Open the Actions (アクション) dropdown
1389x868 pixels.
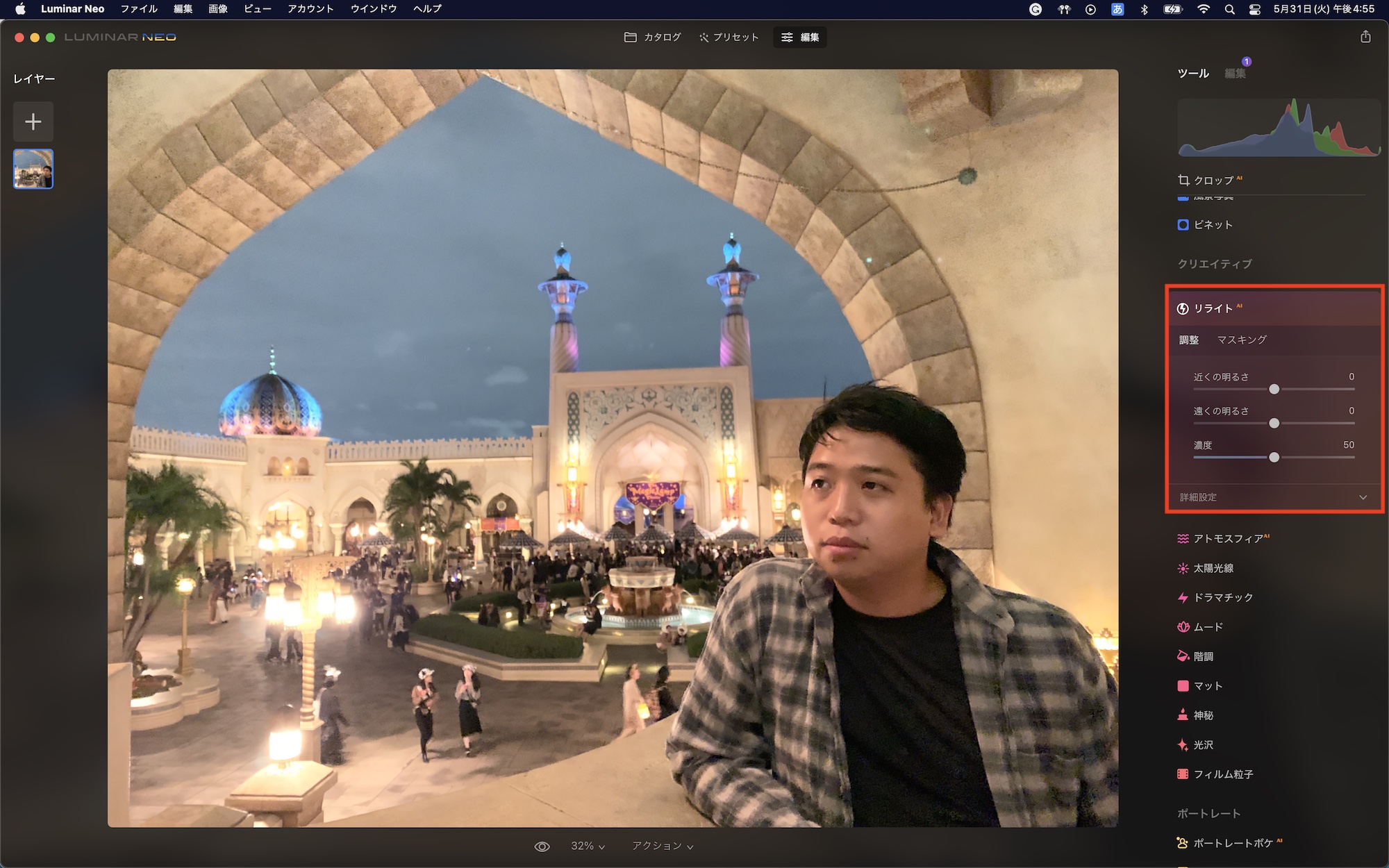[x=662, y=846]
